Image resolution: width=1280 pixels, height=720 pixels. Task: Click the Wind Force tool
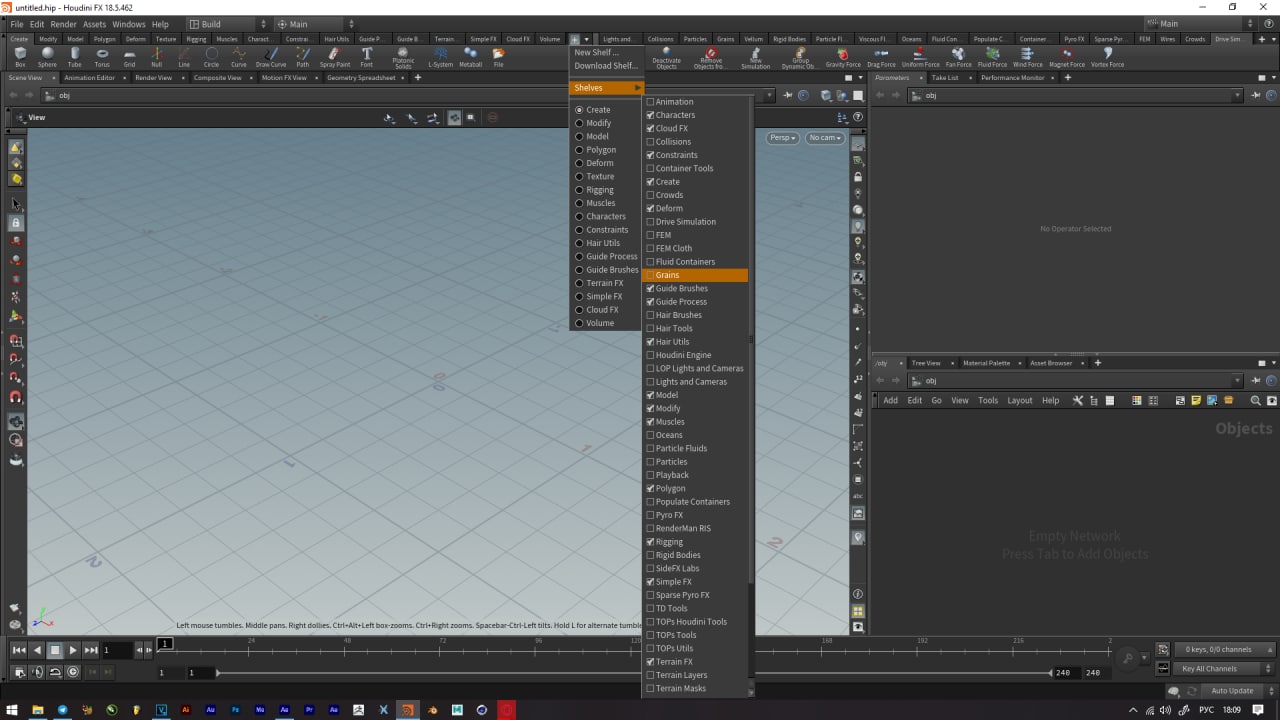tap(1027, 57)
